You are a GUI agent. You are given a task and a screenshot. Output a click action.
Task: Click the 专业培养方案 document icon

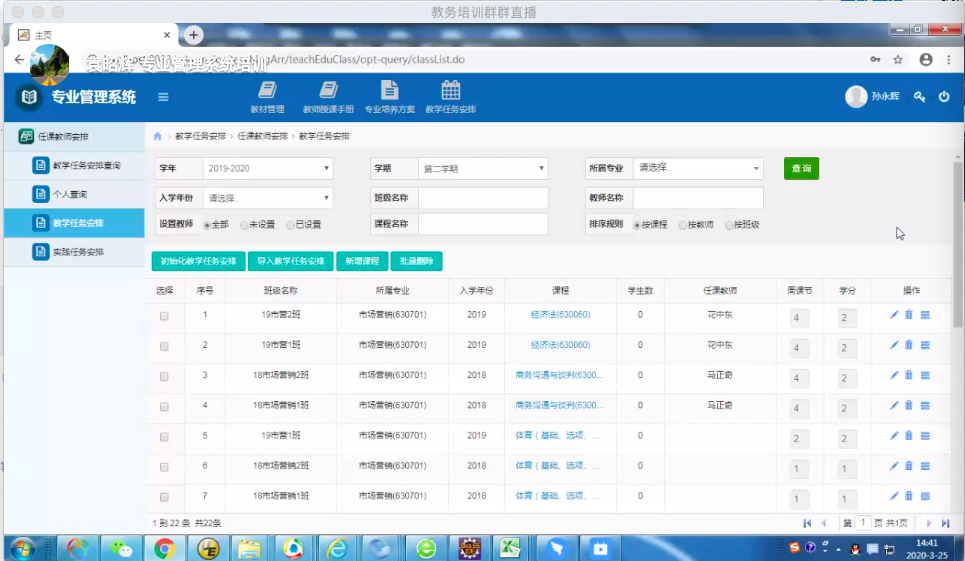click(x=389, y=91)
